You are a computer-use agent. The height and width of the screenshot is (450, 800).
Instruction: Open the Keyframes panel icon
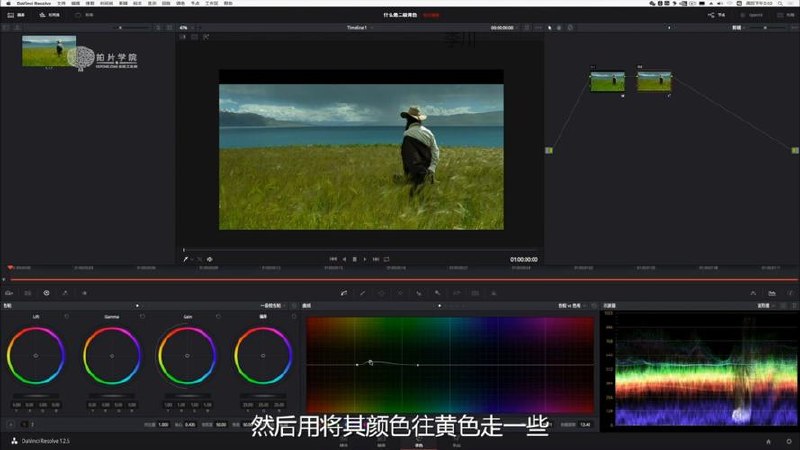tap(753, 293)
